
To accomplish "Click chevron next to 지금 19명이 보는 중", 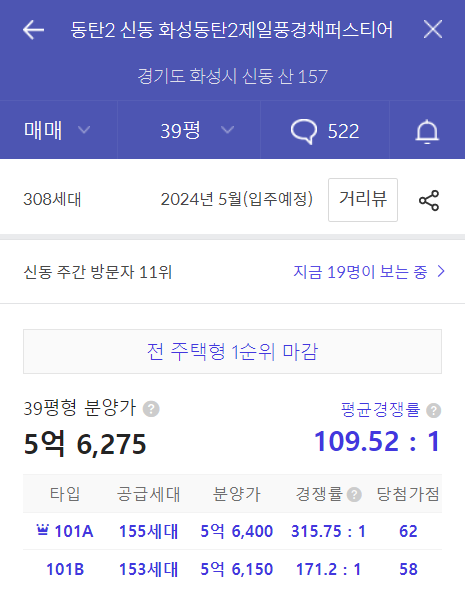I will click(x=441, y=272).
